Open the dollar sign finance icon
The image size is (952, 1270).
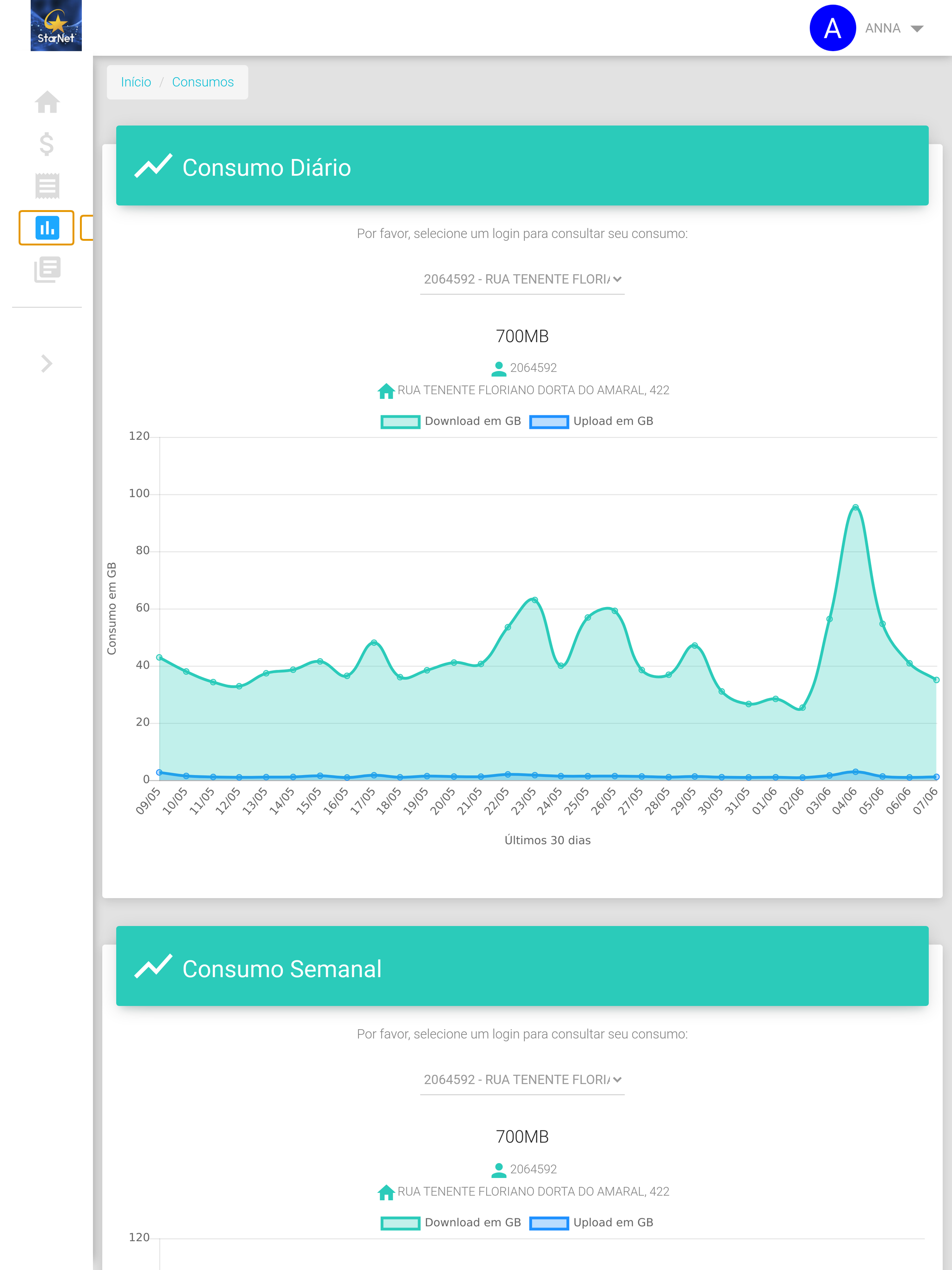pyautogui.click(x=47, y=144)
